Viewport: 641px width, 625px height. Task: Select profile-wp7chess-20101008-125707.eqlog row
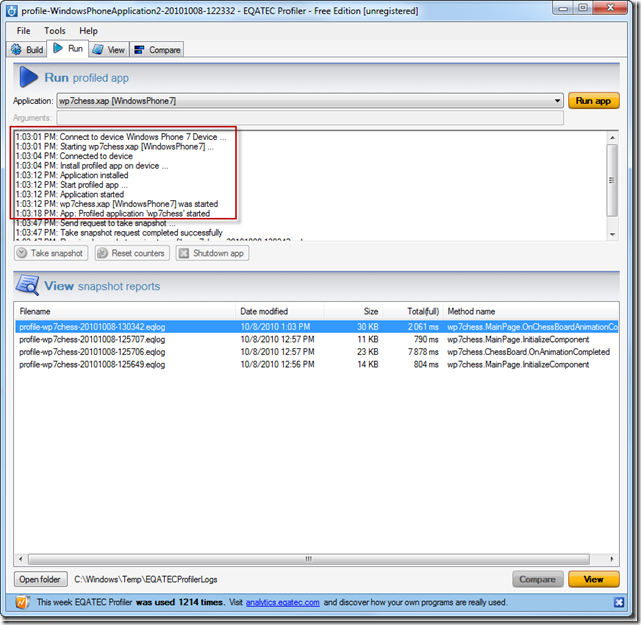(317, 339)
